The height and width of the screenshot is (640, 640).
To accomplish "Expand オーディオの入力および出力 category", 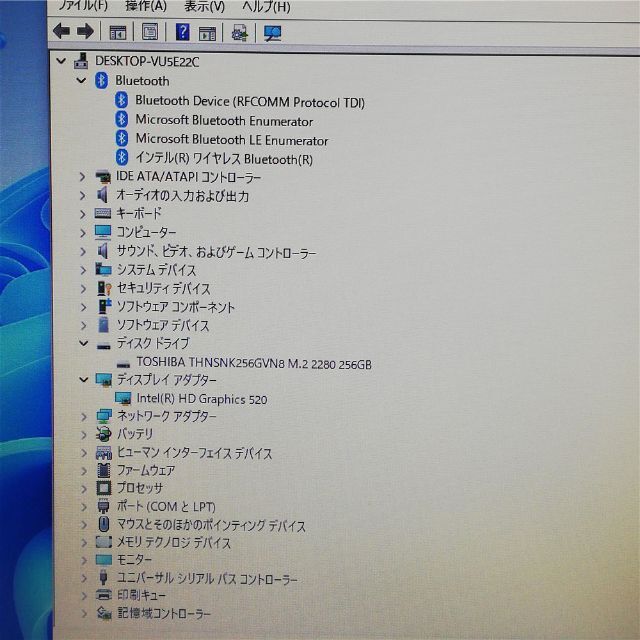I will coord(82,196).
